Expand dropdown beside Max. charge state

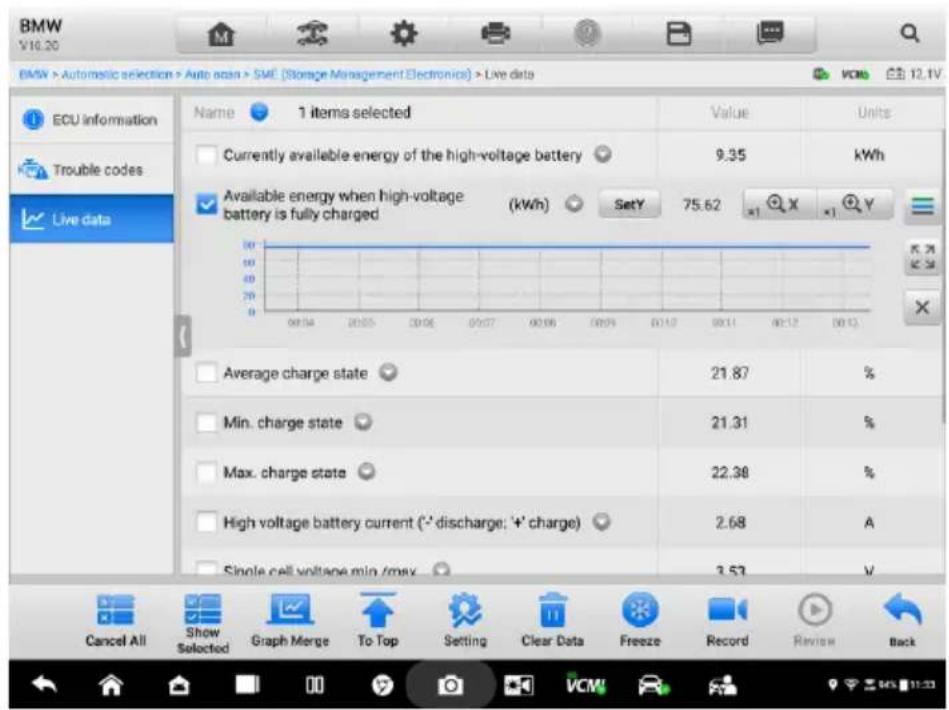pyautogui.click(x=367, y=472)
